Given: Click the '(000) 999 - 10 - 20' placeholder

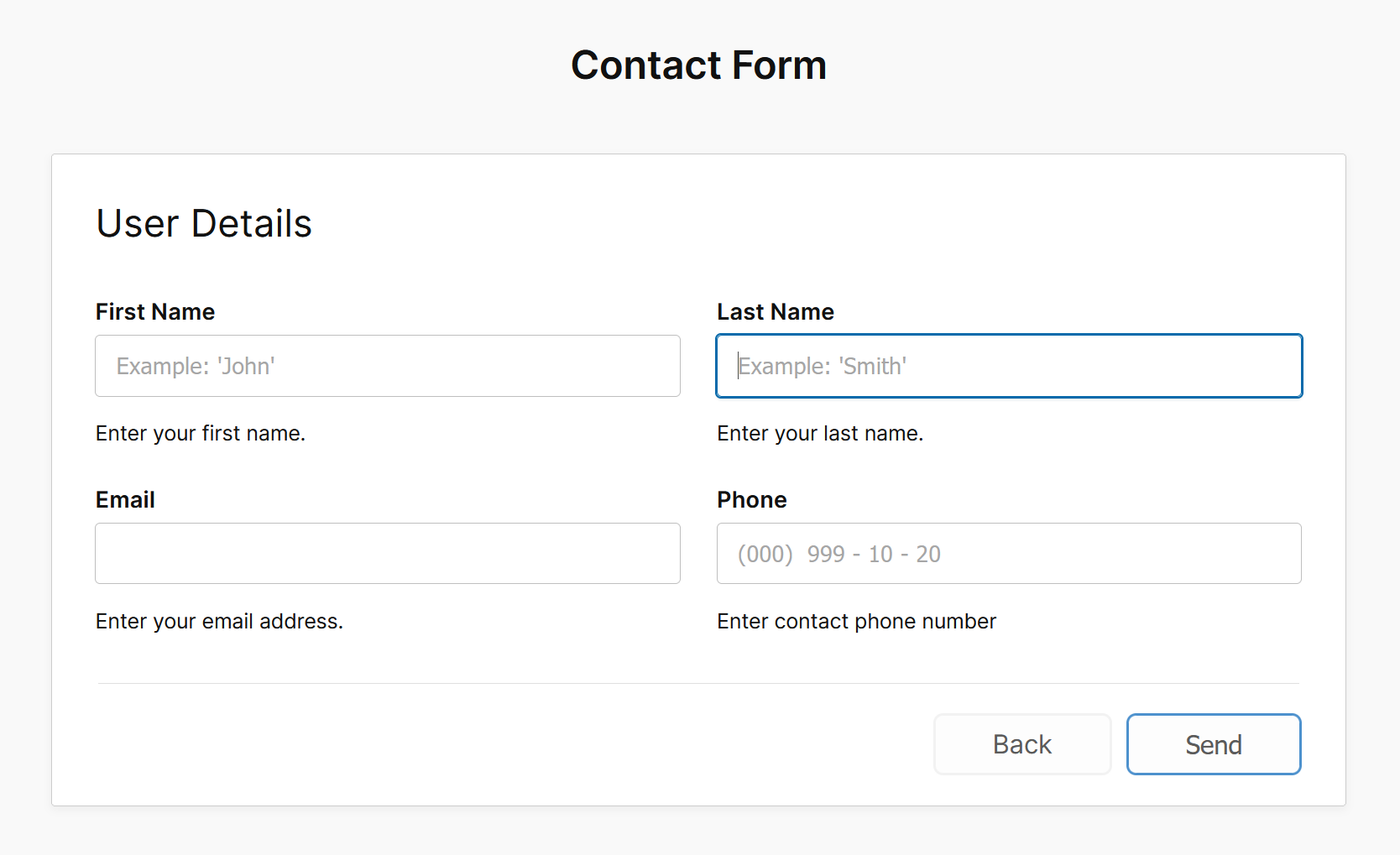Looking at the screenshot, I should (838, 555).
